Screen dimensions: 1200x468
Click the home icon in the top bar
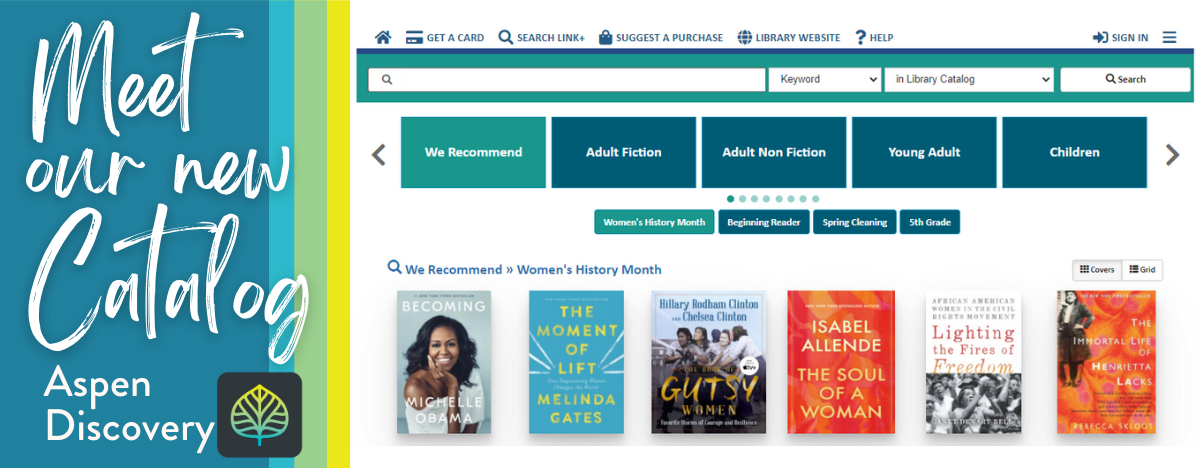tap(382, 38)
